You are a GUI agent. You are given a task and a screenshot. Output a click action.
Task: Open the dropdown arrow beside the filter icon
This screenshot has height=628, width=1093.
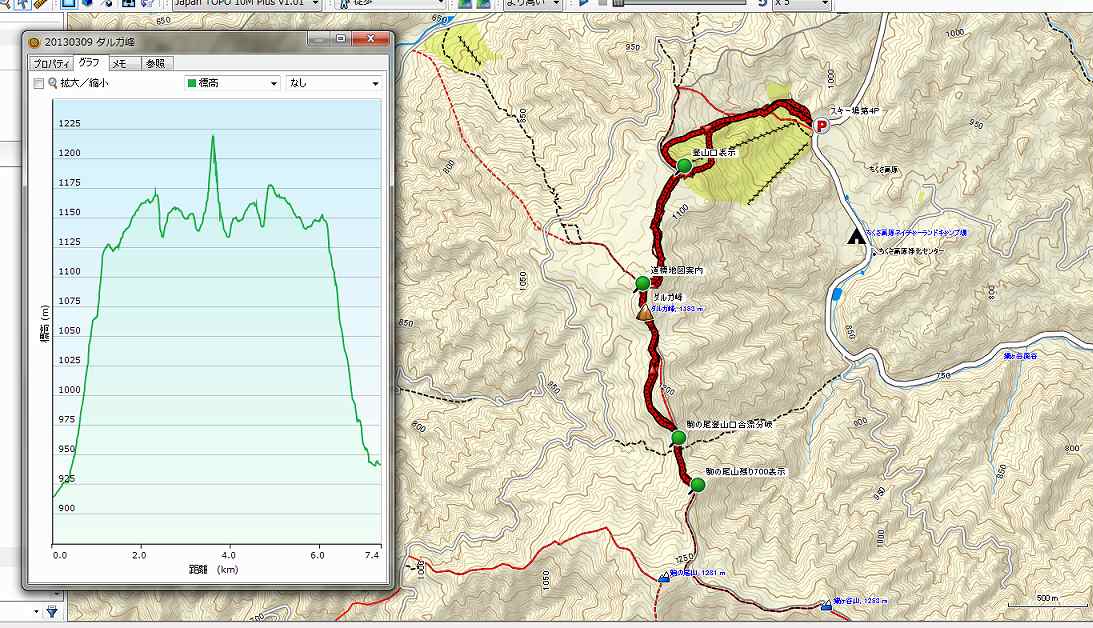coord(36,612)
